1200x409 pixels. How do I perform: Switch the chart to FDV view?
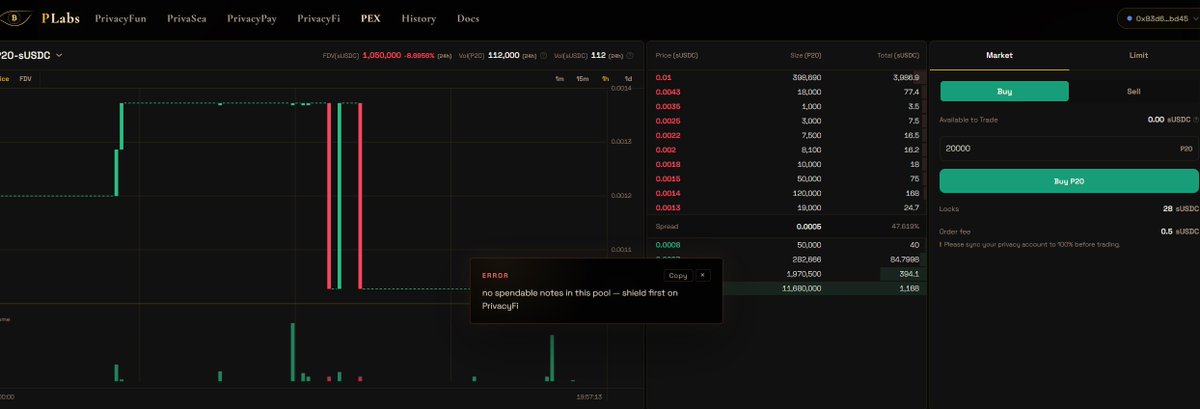(x=26, y=77)
